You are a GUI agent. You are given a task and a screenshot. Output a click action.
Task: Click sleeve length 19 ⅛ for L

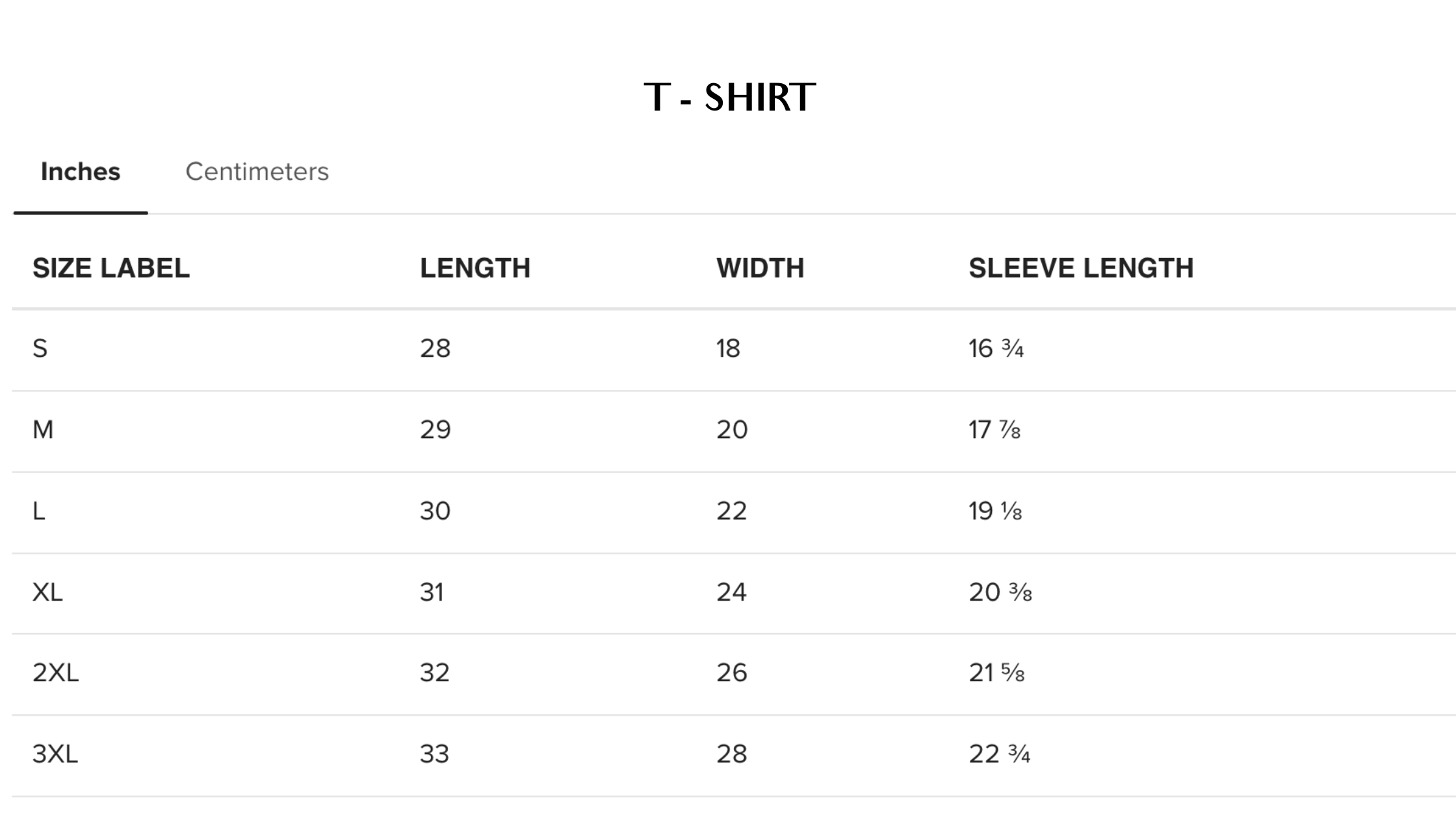point(995,512)
